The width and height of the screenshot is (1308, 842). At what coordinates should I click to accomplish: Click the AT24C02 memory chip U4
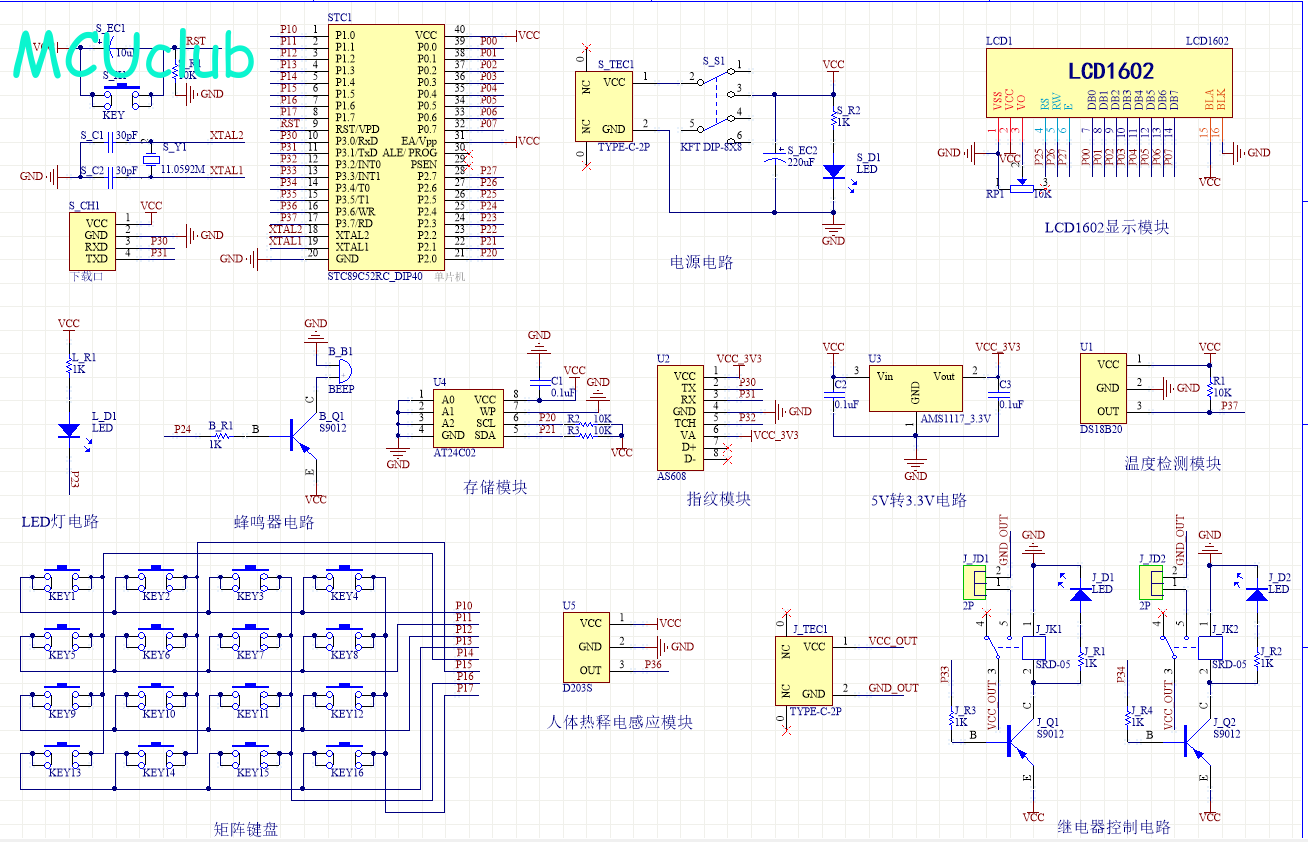(469, 416)
